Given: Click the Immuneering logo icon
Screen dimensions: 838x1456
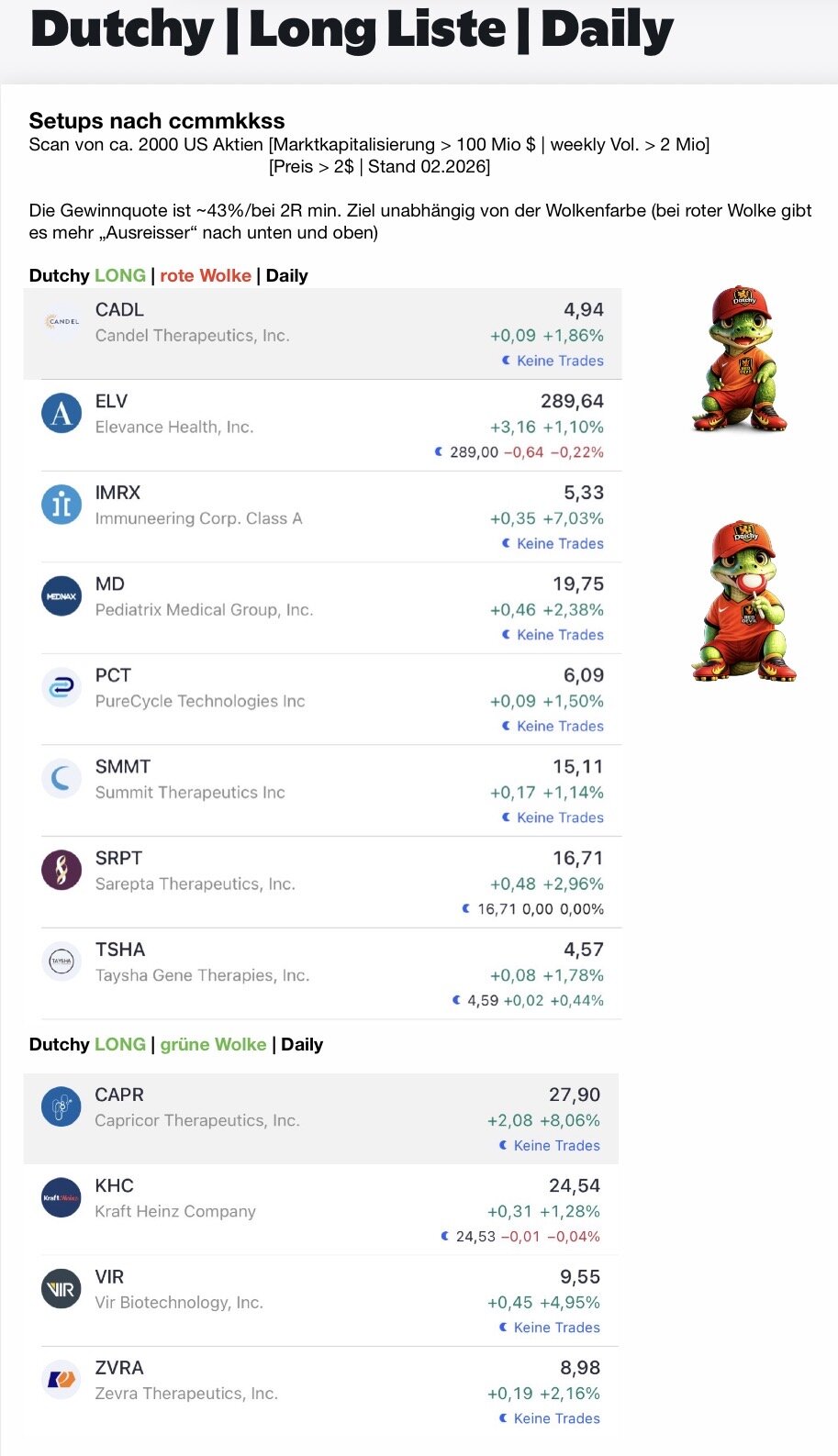Looking at the screenshot, I should [x=61, y=505].
